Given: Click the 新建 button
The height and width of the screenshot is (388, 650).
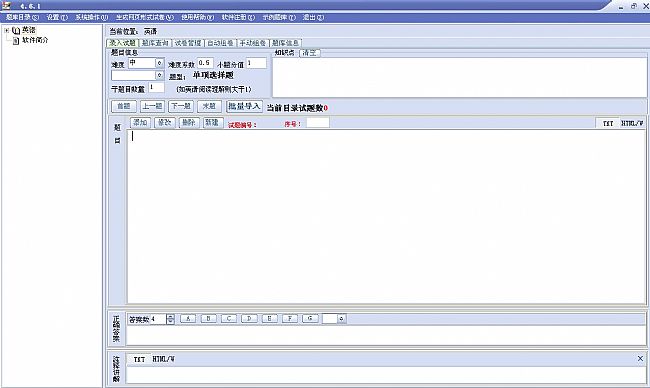Looking at the screenshot, I should (212, 123).
